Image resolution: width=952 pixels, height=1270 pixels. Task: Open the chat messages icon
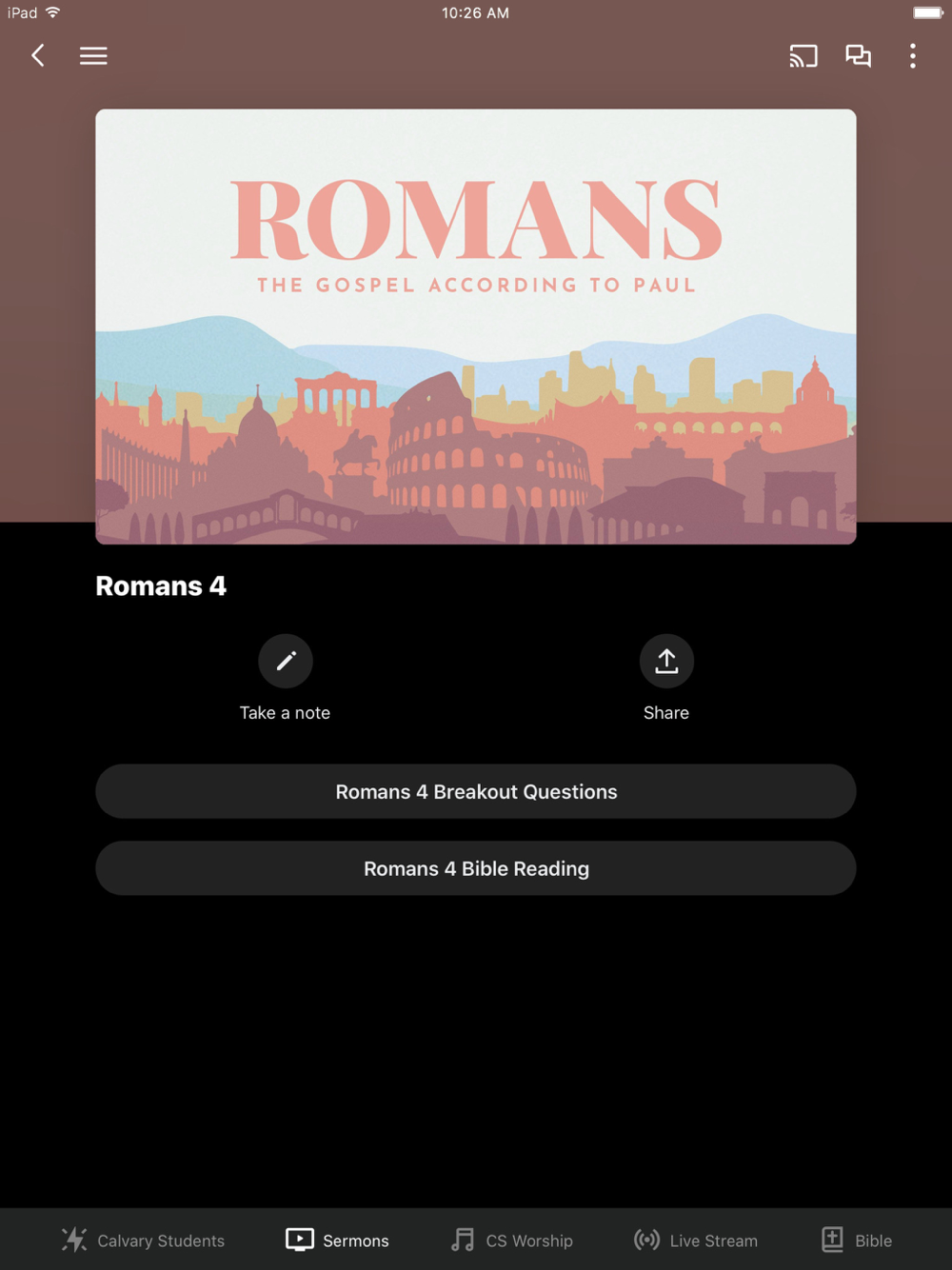(859, 56)
